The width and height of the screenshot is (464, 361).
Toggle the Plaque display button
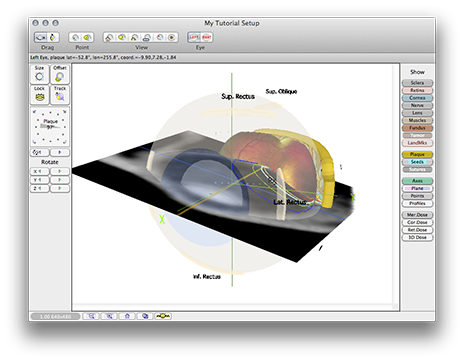pos(417,154)
